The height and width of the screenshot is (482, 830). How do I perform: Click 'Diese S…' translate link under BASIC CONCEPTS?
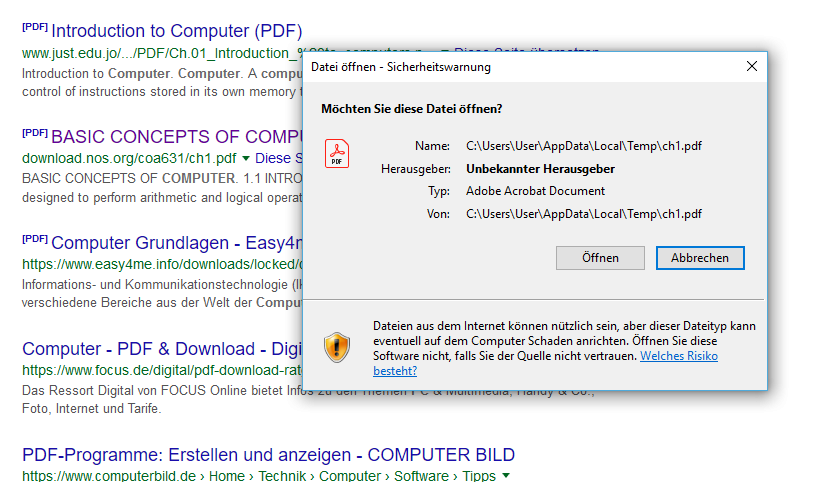click(279, 158)
